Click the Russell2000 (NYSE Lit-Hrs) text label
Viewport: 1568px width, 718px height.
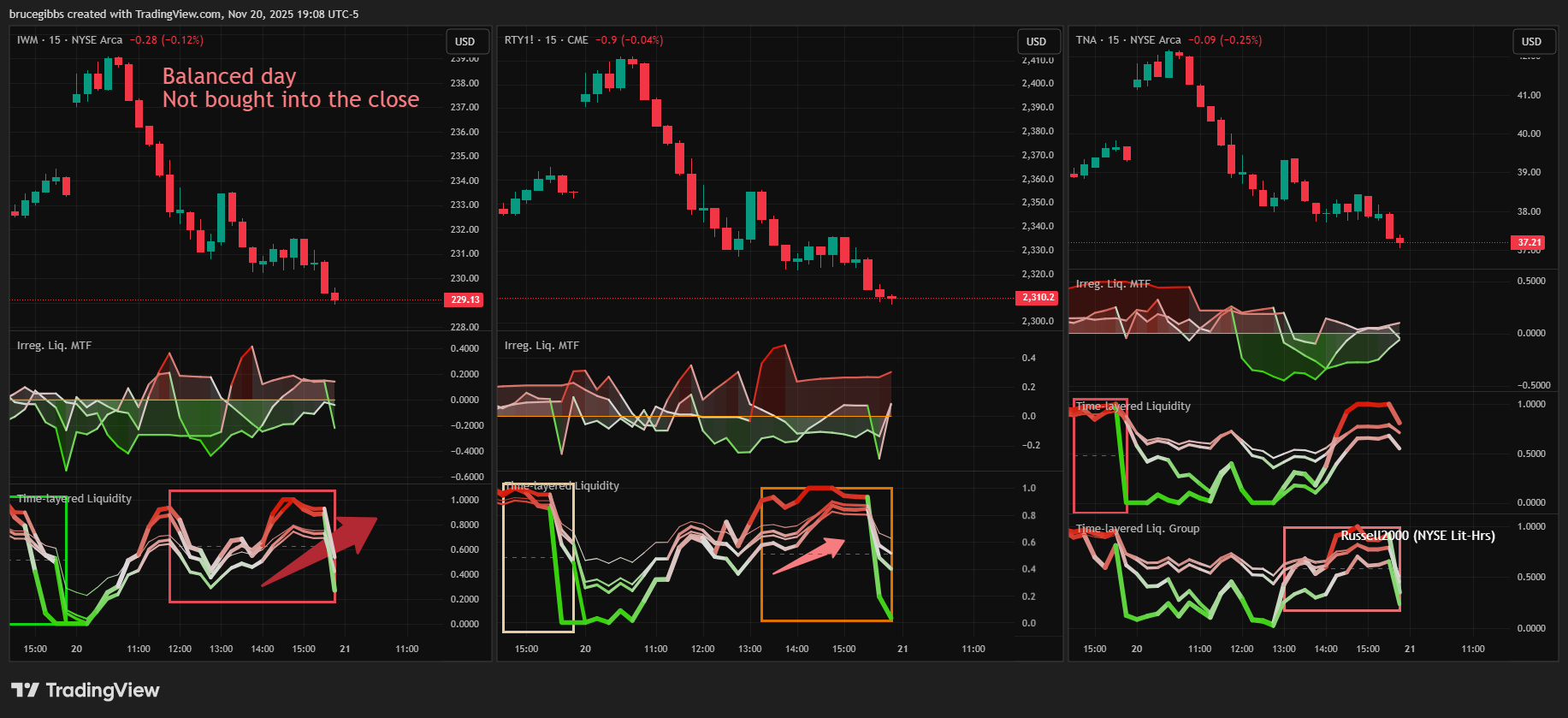tap(1417, 536)
